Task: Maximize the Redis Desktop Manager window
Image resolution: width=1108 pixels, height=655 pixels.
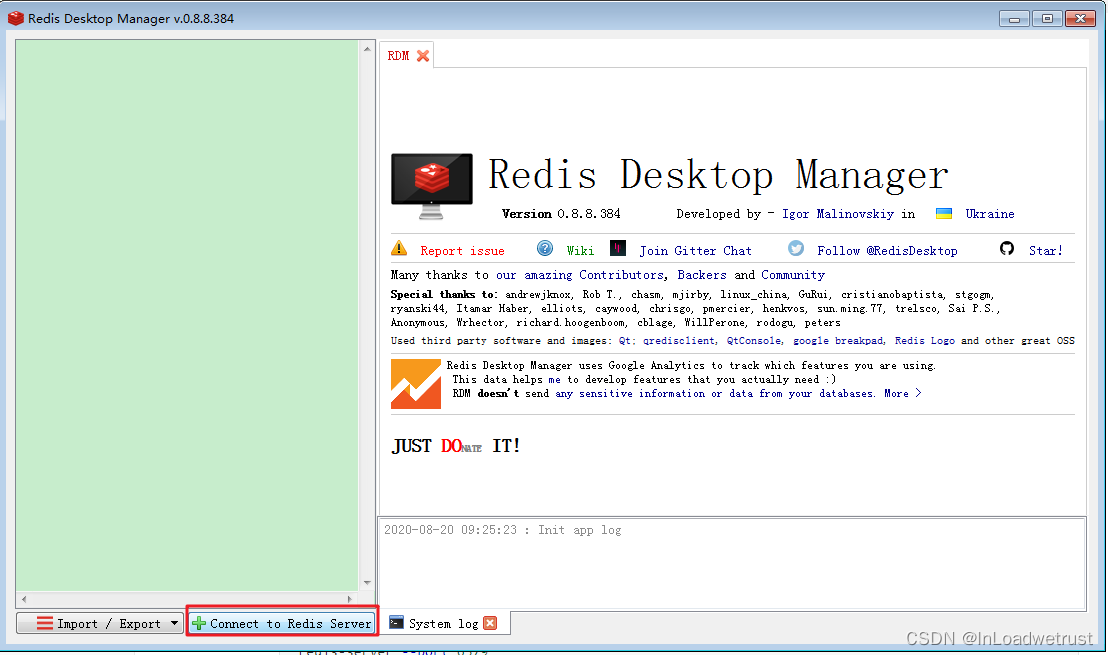Action: 1047,18
